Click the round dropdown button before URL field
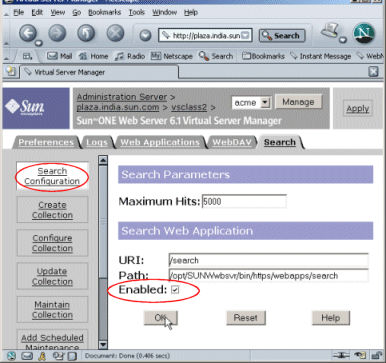The width and height of the screenshot is (386, 363). coord(145,35)
